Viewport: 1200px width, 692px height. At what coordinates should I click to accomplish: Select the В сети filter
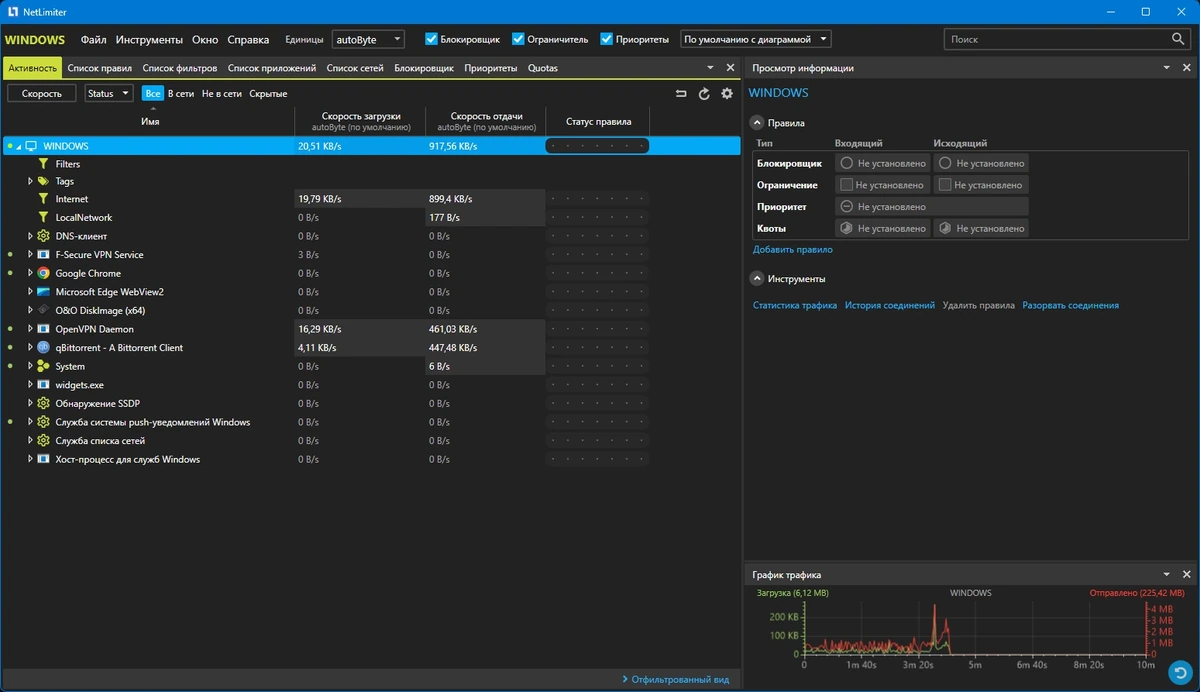181,93
